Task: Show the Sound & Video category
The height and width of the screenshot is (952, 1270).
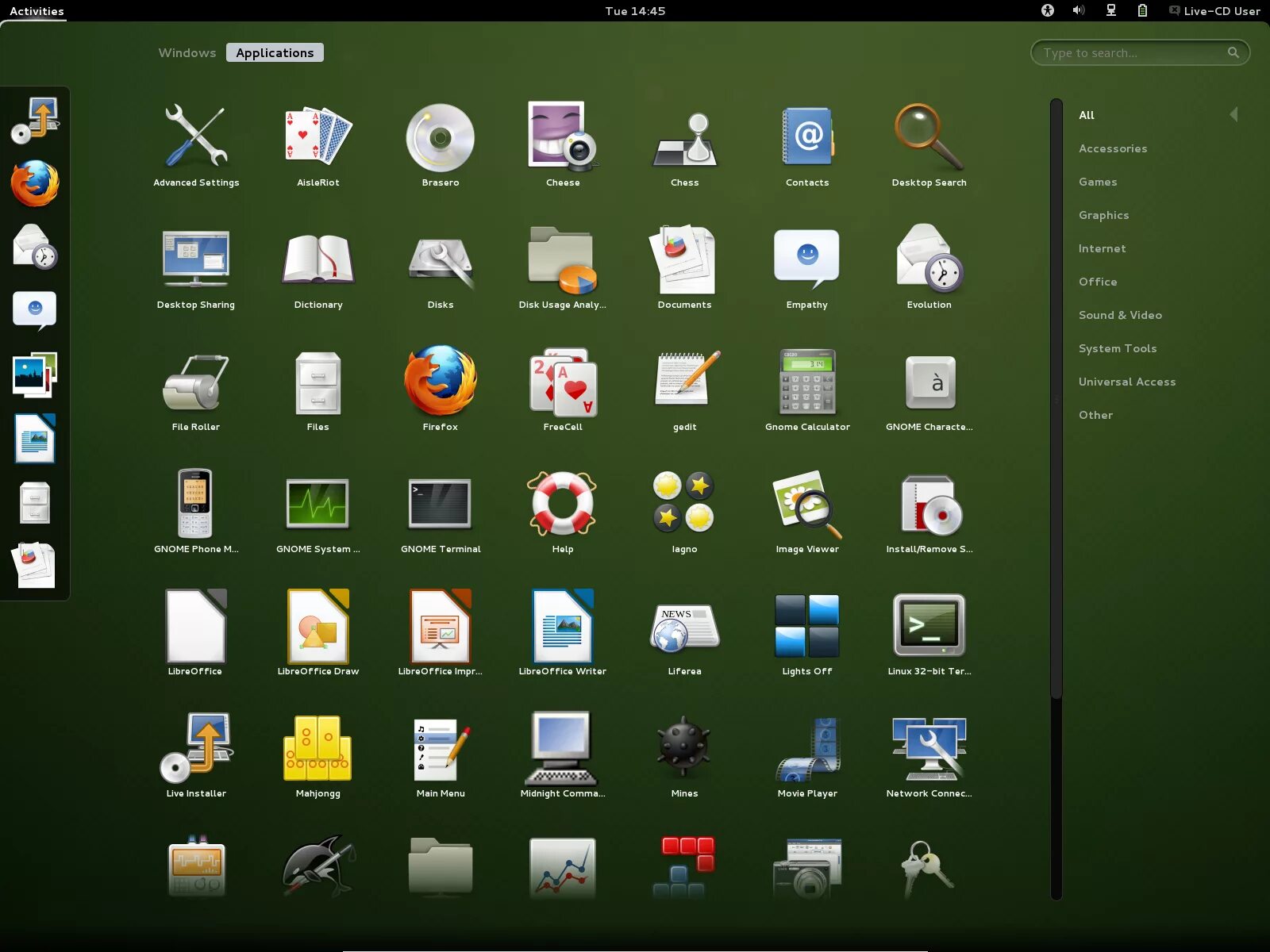Action: 1120,315
